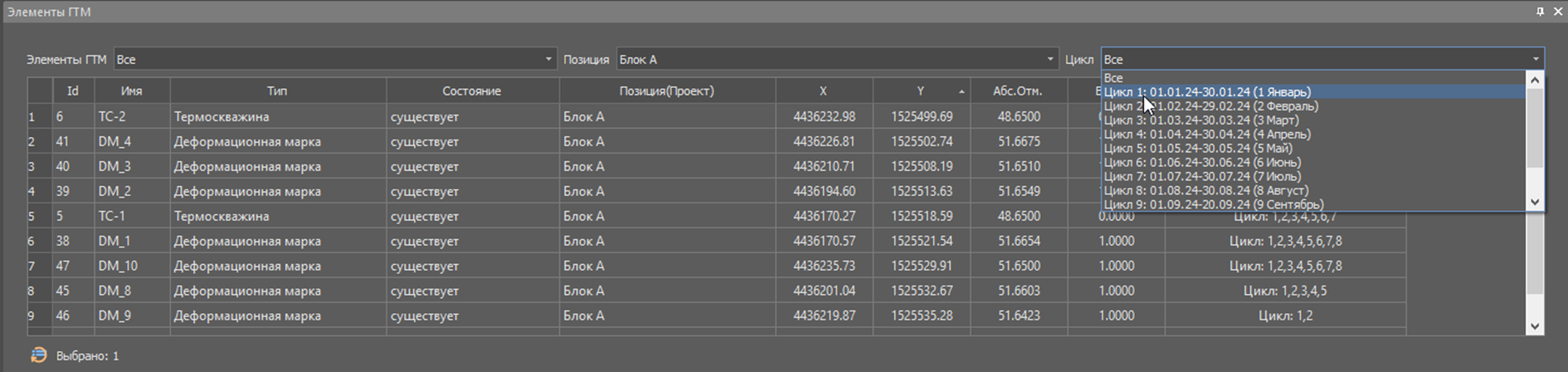Expand the Позиция dropdown showing Блок А
This screenshot has width=1568, height=372.
click(x=1049, y=60)
